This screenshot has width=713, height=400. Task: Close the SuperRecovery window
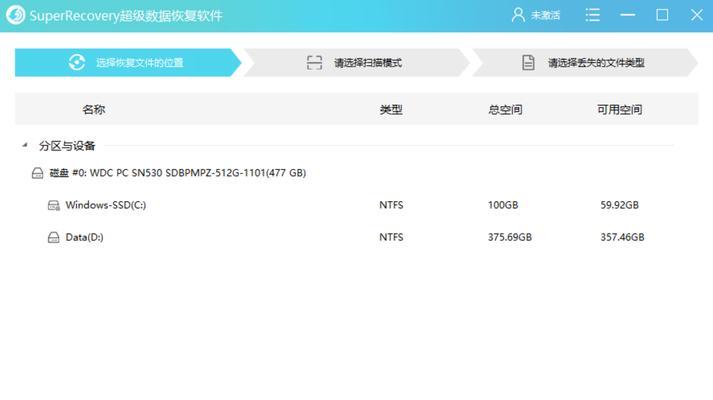coord(697,15)
